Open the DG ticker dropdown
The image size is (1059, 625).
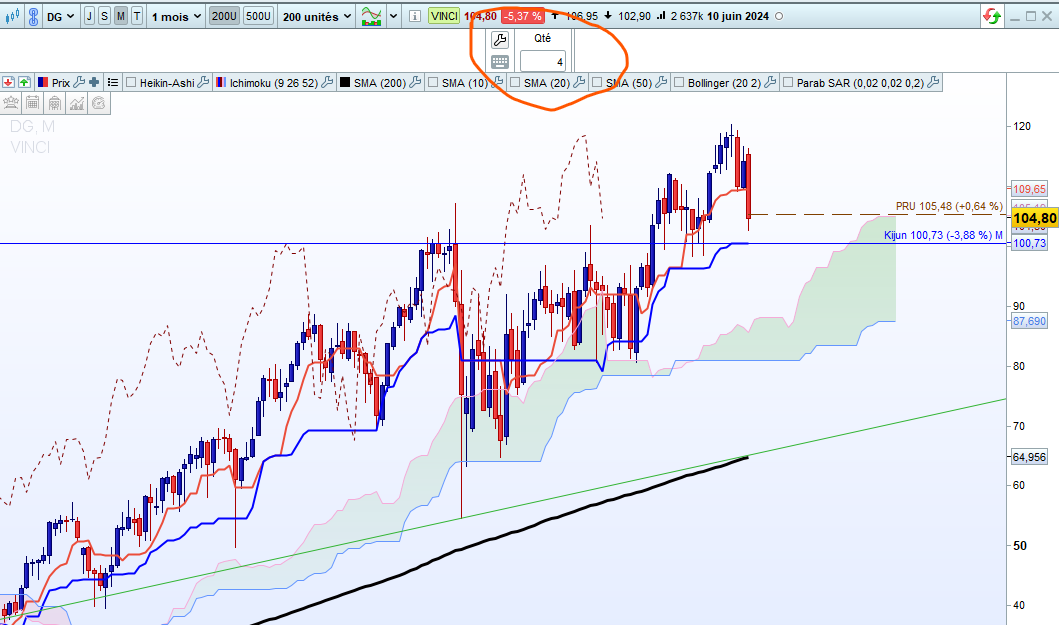pyautogui.click(x=60, y=16)
